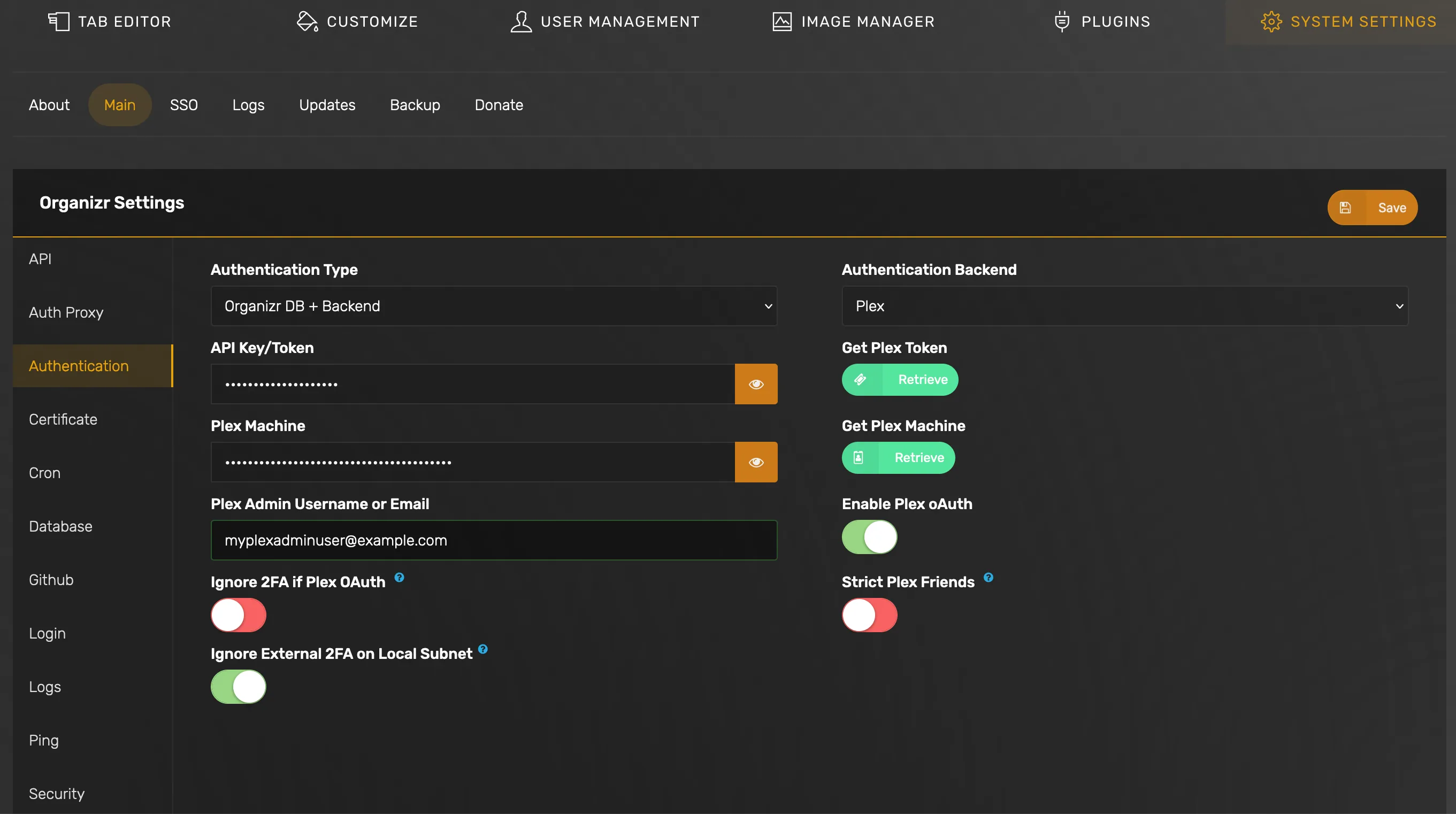Open System Settings
The image size is (1456, 814).
[x=1349, y=21]
